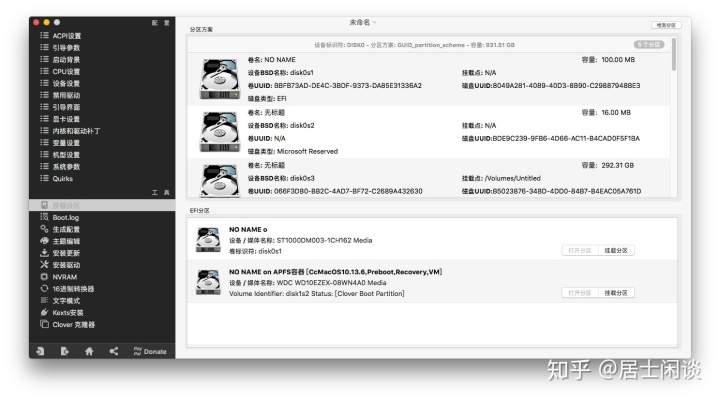Screen dimensions: 720x400
Task: Click the 配置 sidebar section header
Action: click(x=161, y=23)
